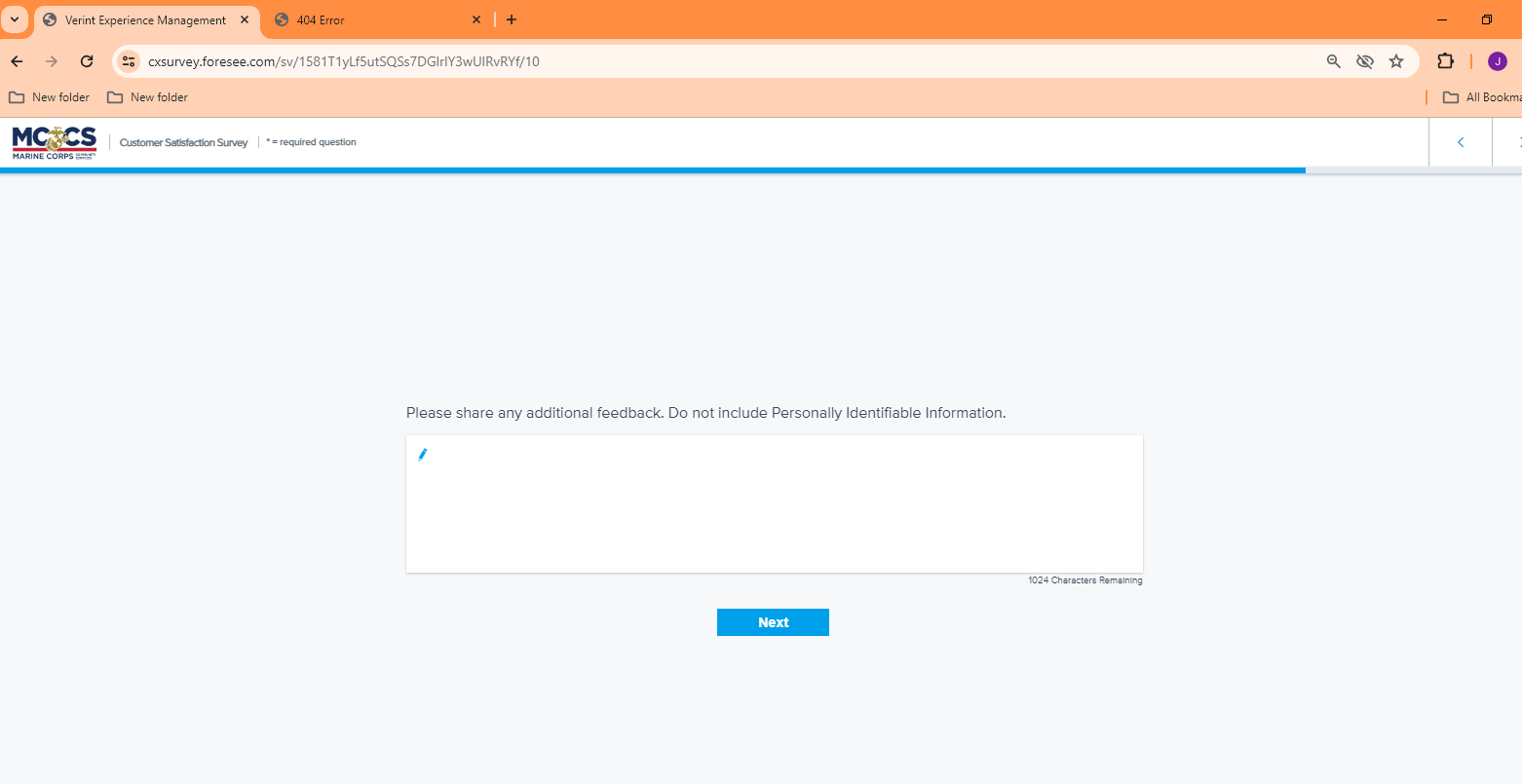This screenshot has height=784, width=1522.
Task: Open the second New folder bookmark
Action: 148,97
